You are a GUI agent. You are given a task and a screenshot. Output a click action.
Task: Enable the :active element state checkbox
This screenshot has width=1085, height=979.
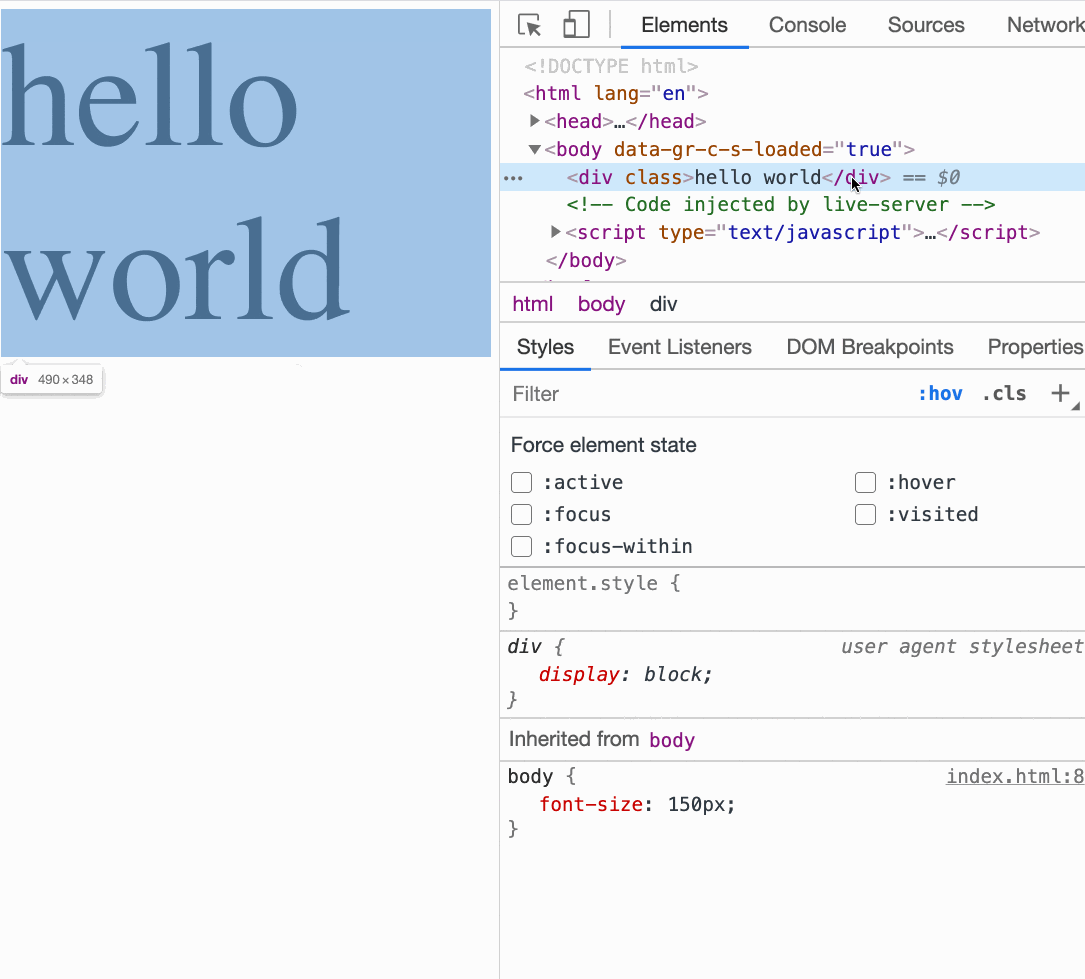coord(521,483)
